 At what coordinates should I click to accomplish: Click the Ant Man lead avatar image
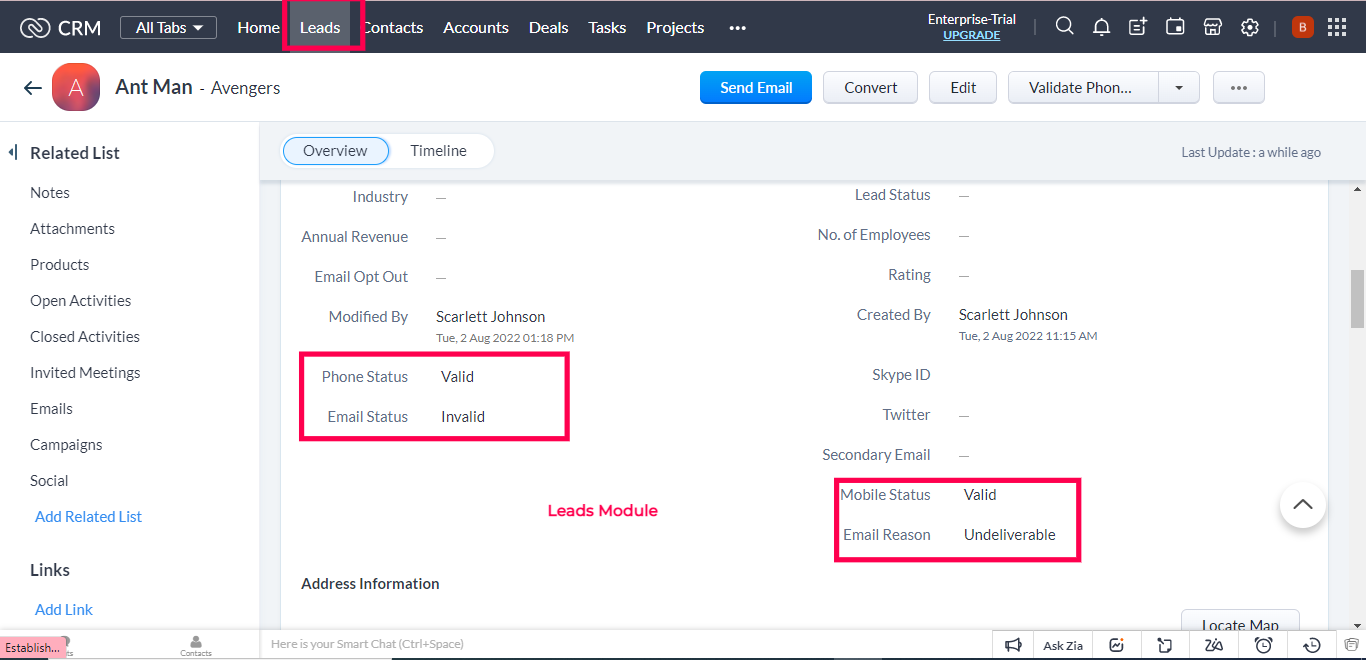tap(76, 88)
